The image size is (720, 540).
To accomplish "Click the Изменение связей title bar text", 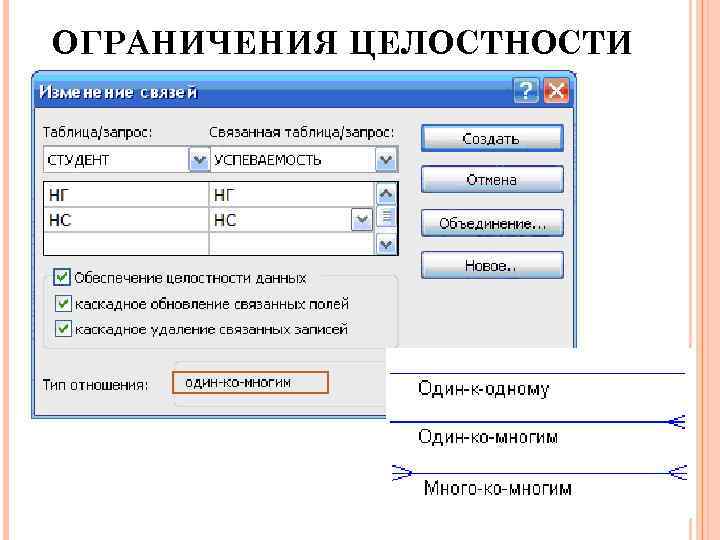I will [x=118, y=92].
